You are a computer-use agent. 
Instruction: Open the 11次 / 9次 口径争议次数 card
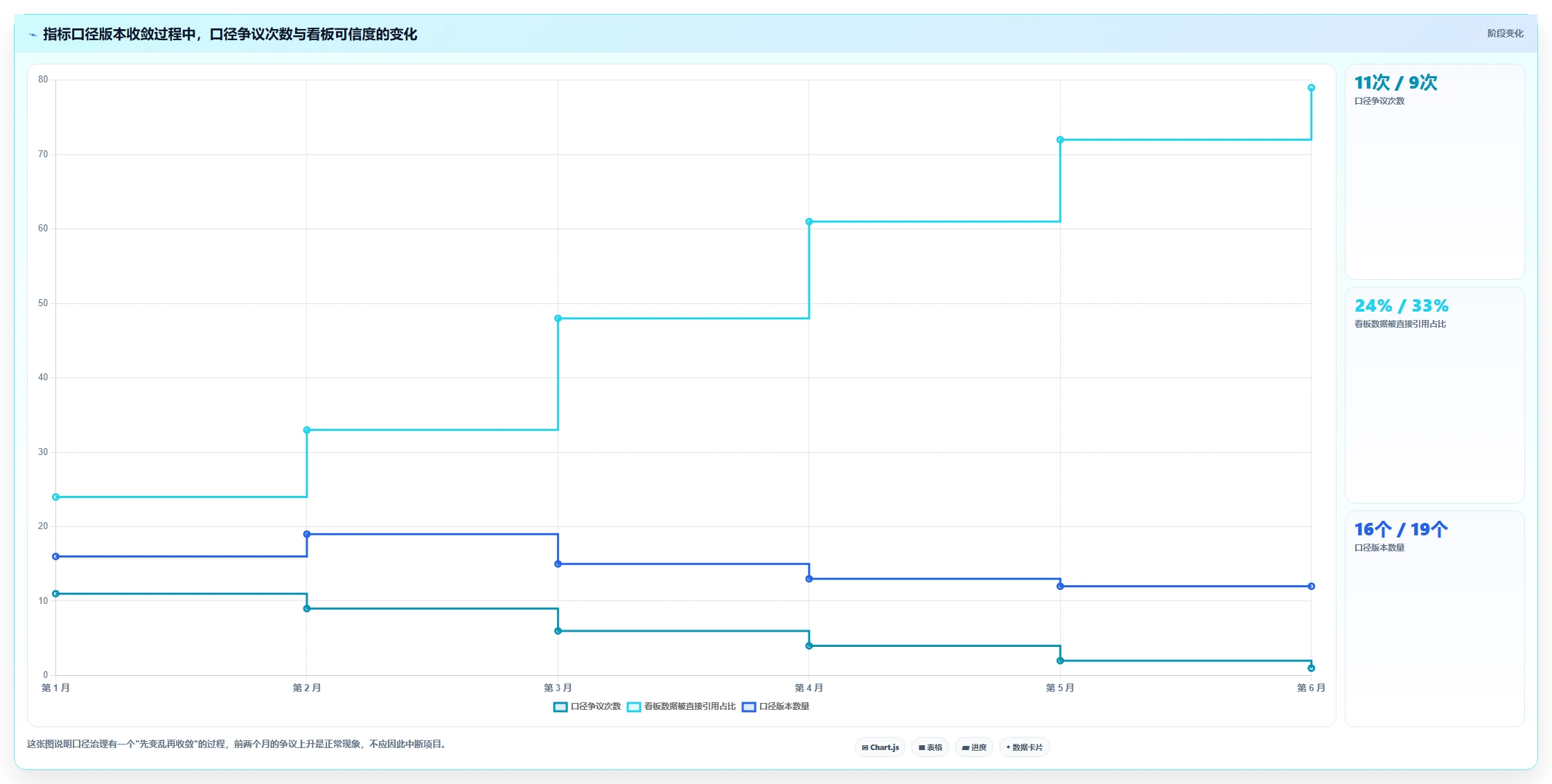(x=1434, y=172)
